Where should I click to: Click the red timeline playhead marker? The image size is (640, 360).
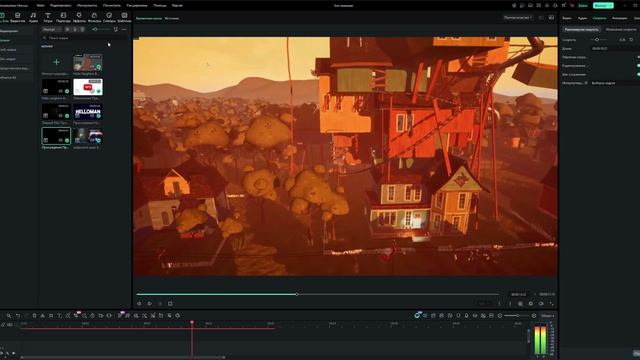(x=192, y=322)
